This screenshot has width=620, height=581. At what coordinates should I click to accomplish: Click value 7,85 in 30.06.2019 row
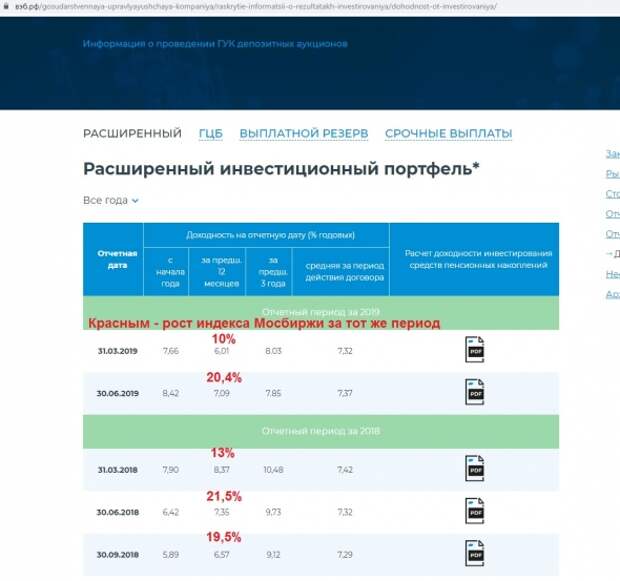(273, 394)
